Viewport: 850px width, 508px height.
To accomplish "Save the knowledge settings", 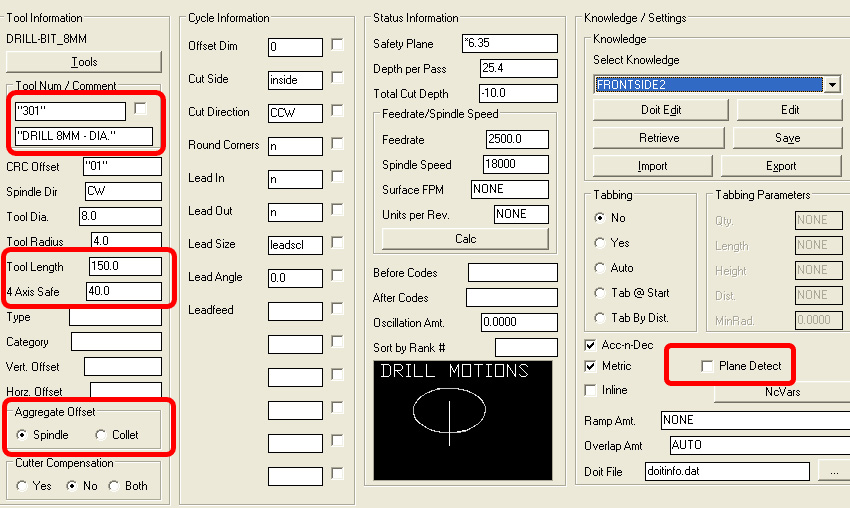I will pyautogui.click(x=788, y=138).
